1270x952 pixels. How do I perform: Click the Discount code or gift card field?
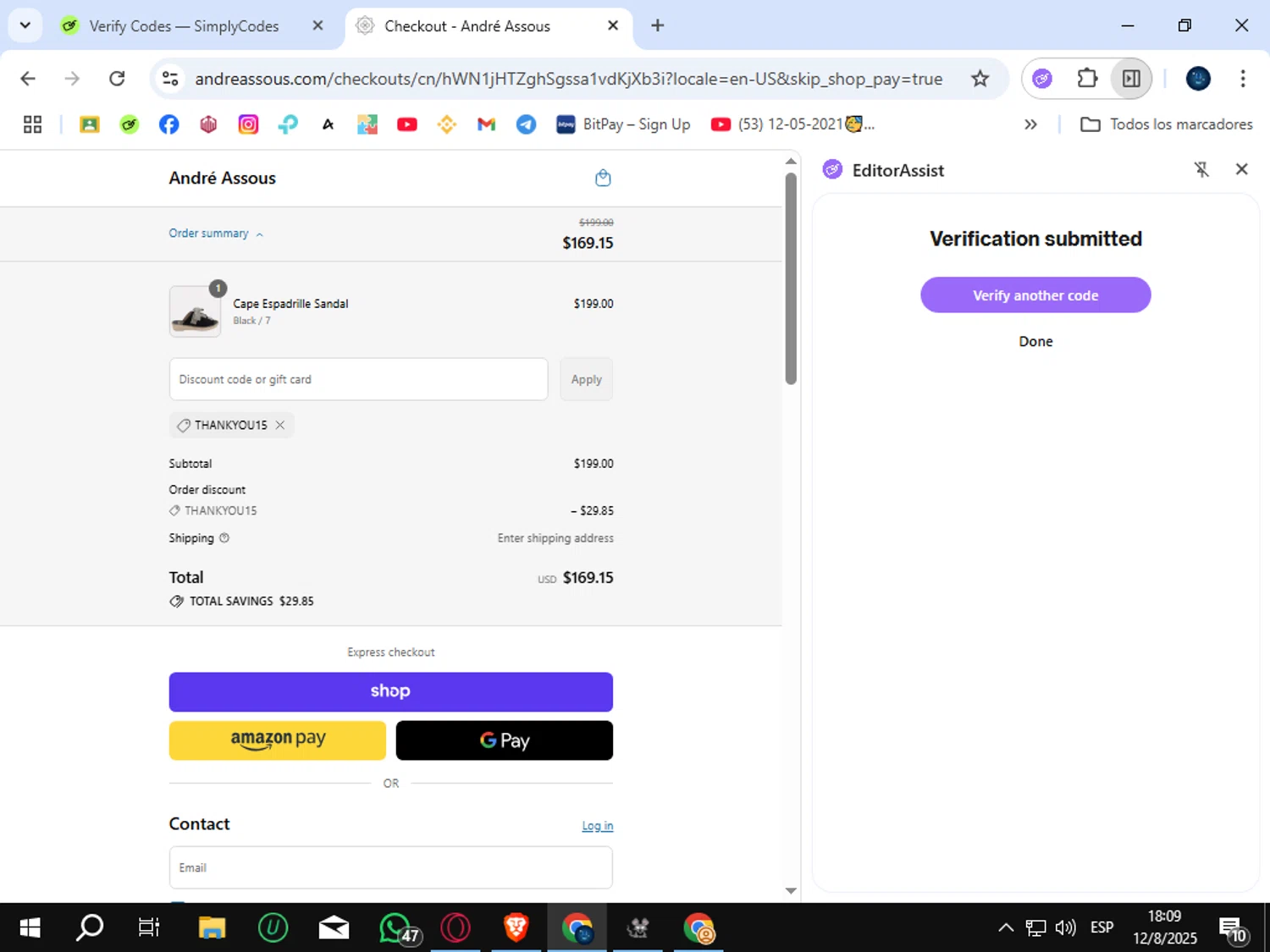(358, 379)
